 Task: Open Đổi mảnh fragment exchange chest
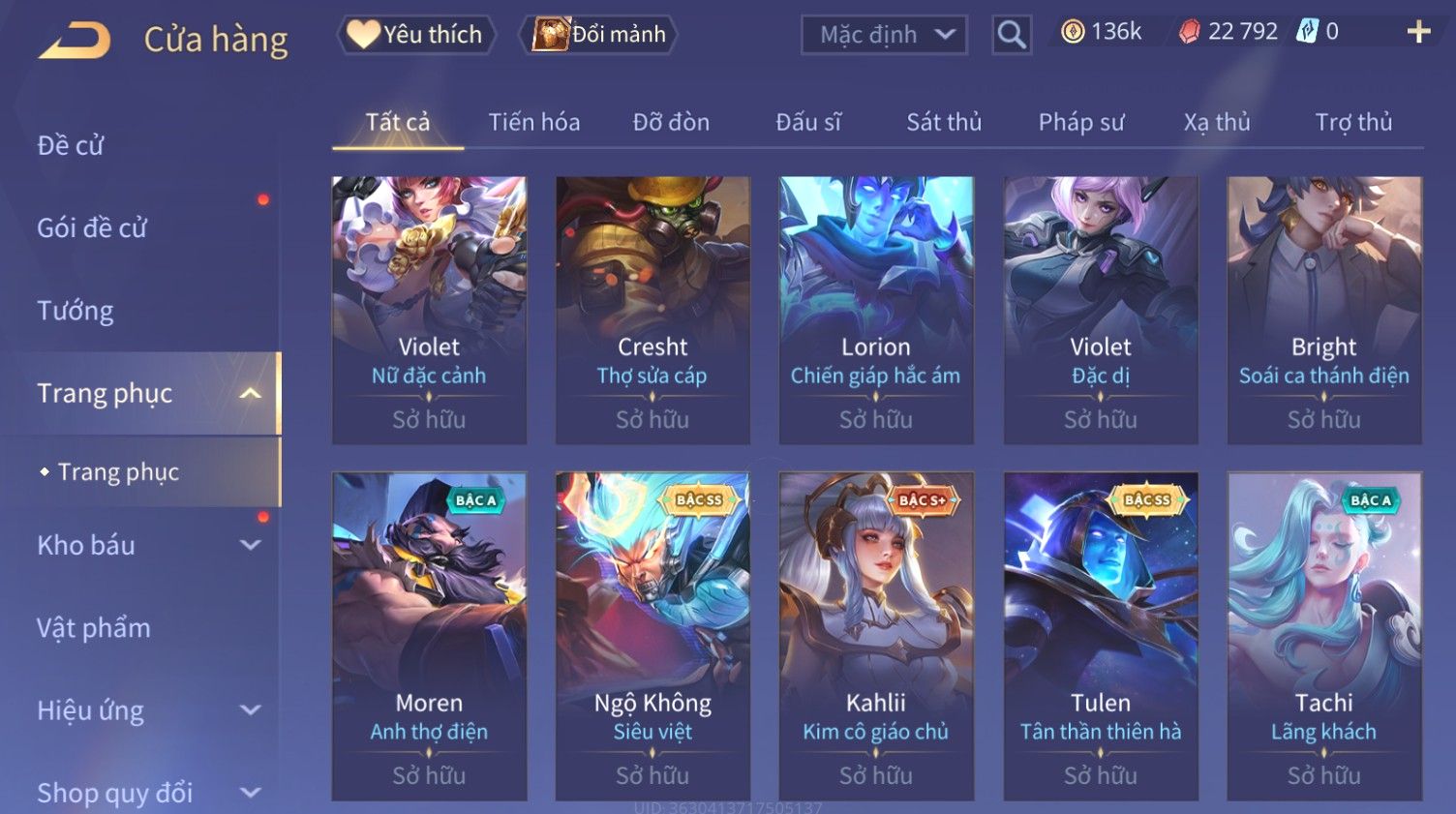(599, 35)
